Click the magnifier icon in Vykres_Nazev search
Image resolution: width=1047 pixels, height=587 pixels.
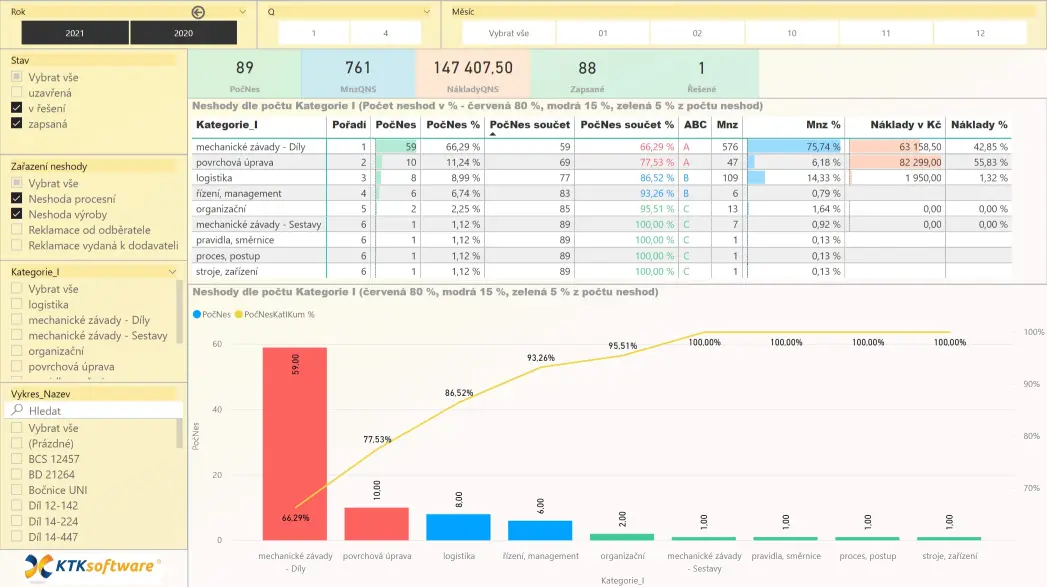(x=17, y=411)
